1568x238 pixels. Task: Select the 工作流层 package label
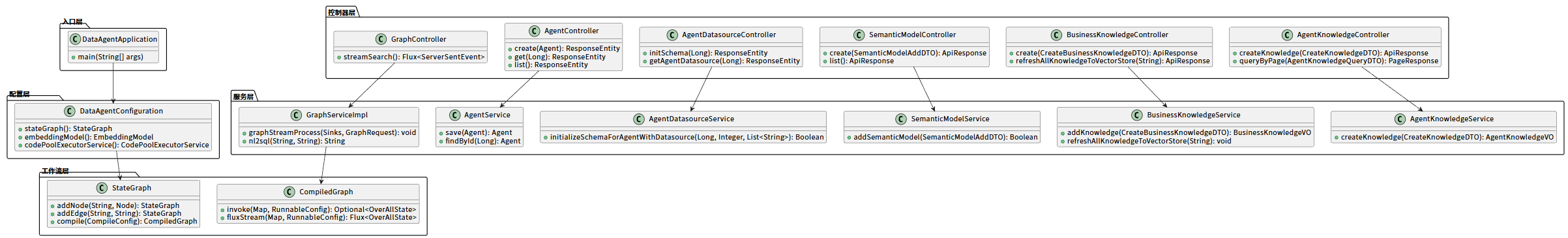[55, 171]
